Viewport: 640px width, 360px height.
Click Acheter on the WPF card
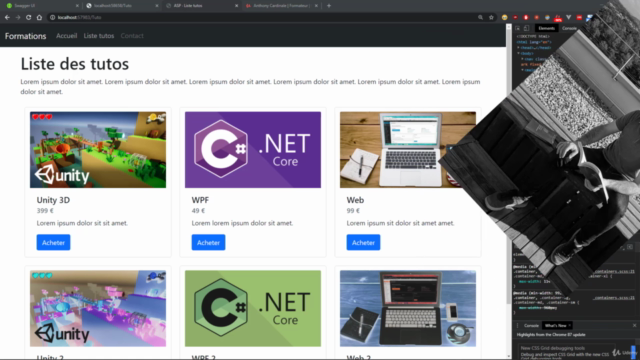click(208, 242)
